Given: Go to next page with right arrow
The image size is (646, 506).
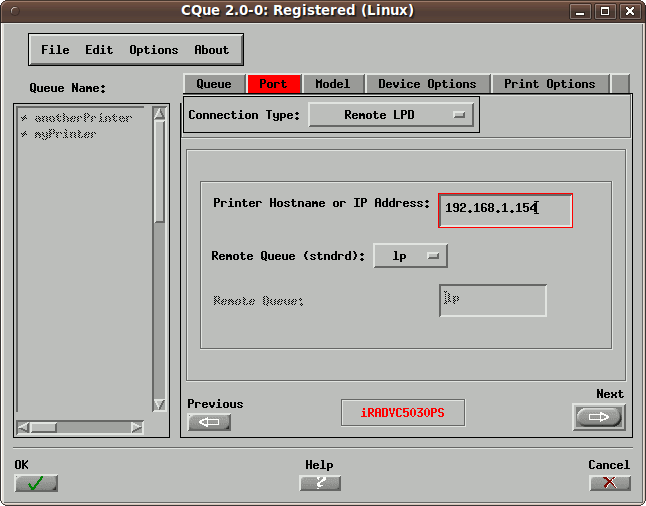Looking at the screenshot, I should pyautogui.click(x=598, y=417).
